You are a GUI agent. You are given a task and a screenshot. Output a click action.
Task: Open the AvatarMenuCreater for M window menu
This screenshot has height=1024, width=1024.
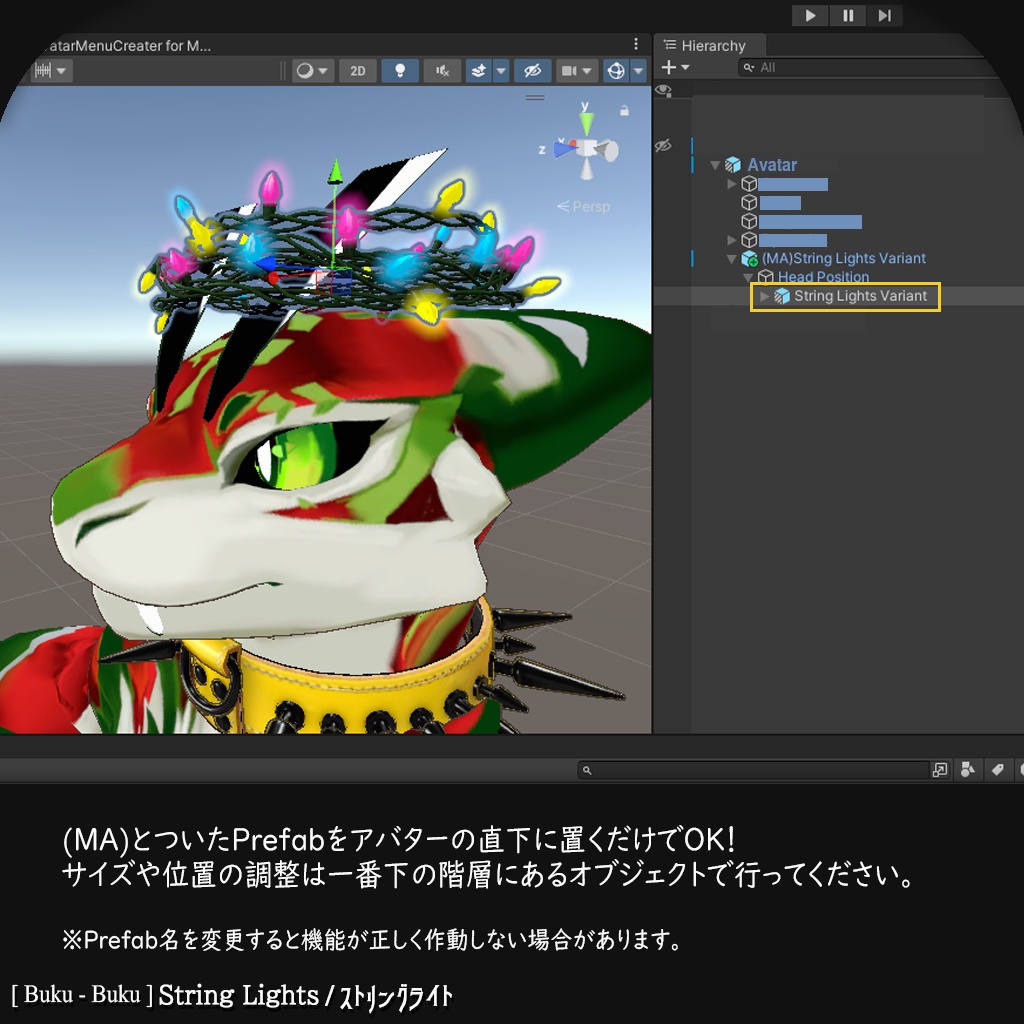coord(634,45)
